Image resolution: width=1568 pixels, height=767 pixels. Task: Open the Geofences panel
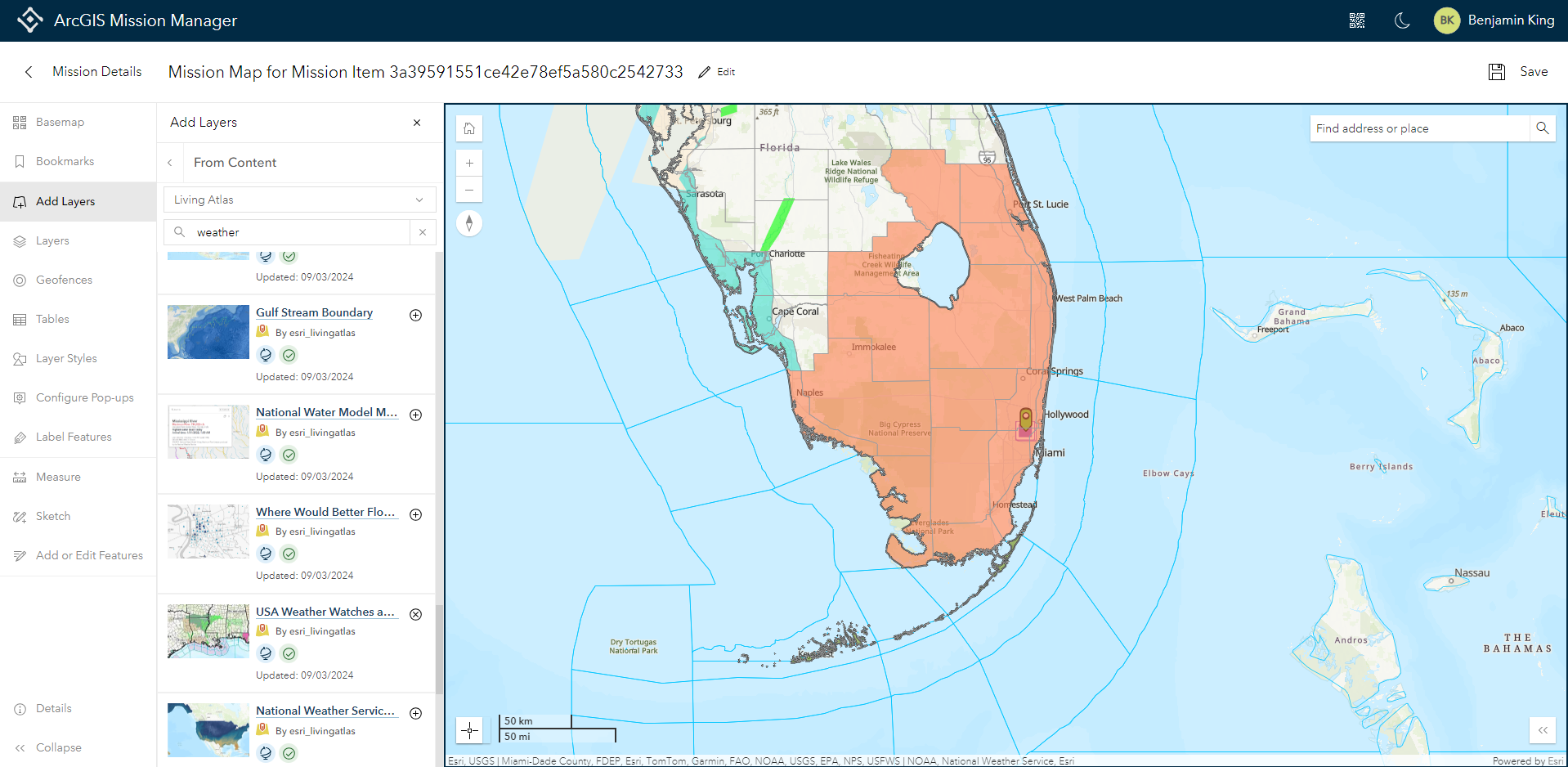click(x=63, y=280)
